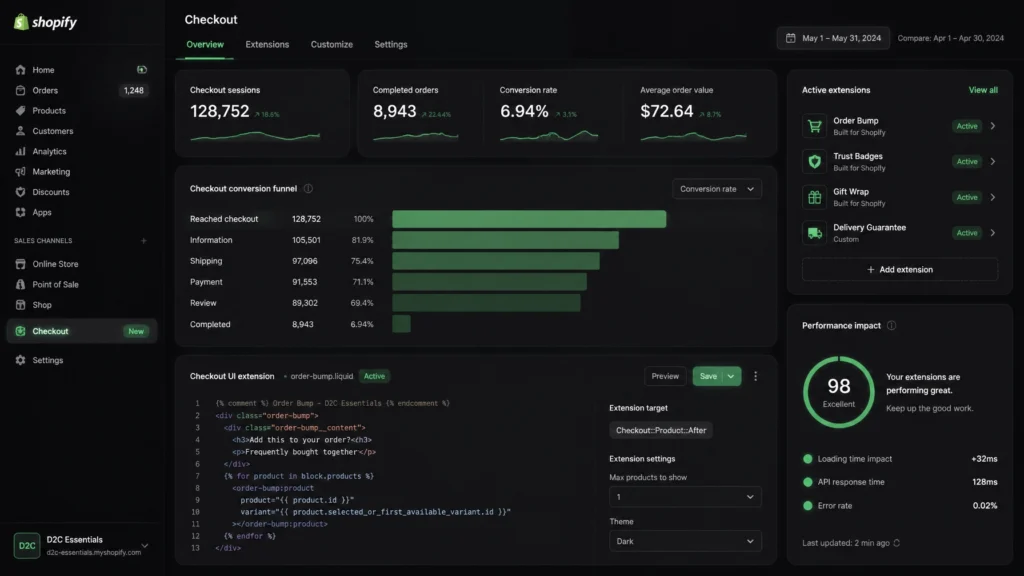Click Delivery Guarantee truck icon
The width and height of the screenshot is (1024, 576).
pos(814,232)
